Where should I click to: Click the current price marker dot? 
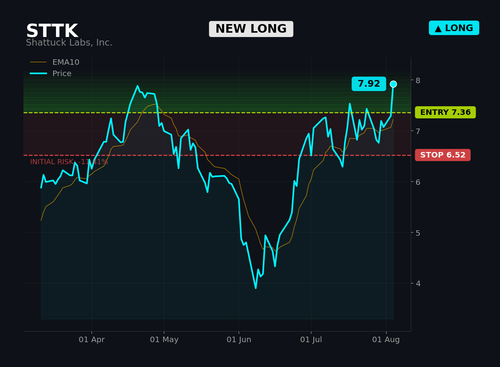(x=393, y=84)
